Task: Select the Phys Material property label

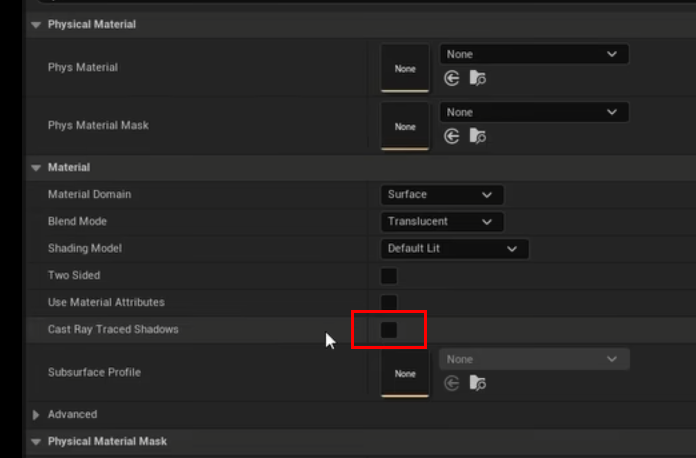Action: [x=83, y=67]
